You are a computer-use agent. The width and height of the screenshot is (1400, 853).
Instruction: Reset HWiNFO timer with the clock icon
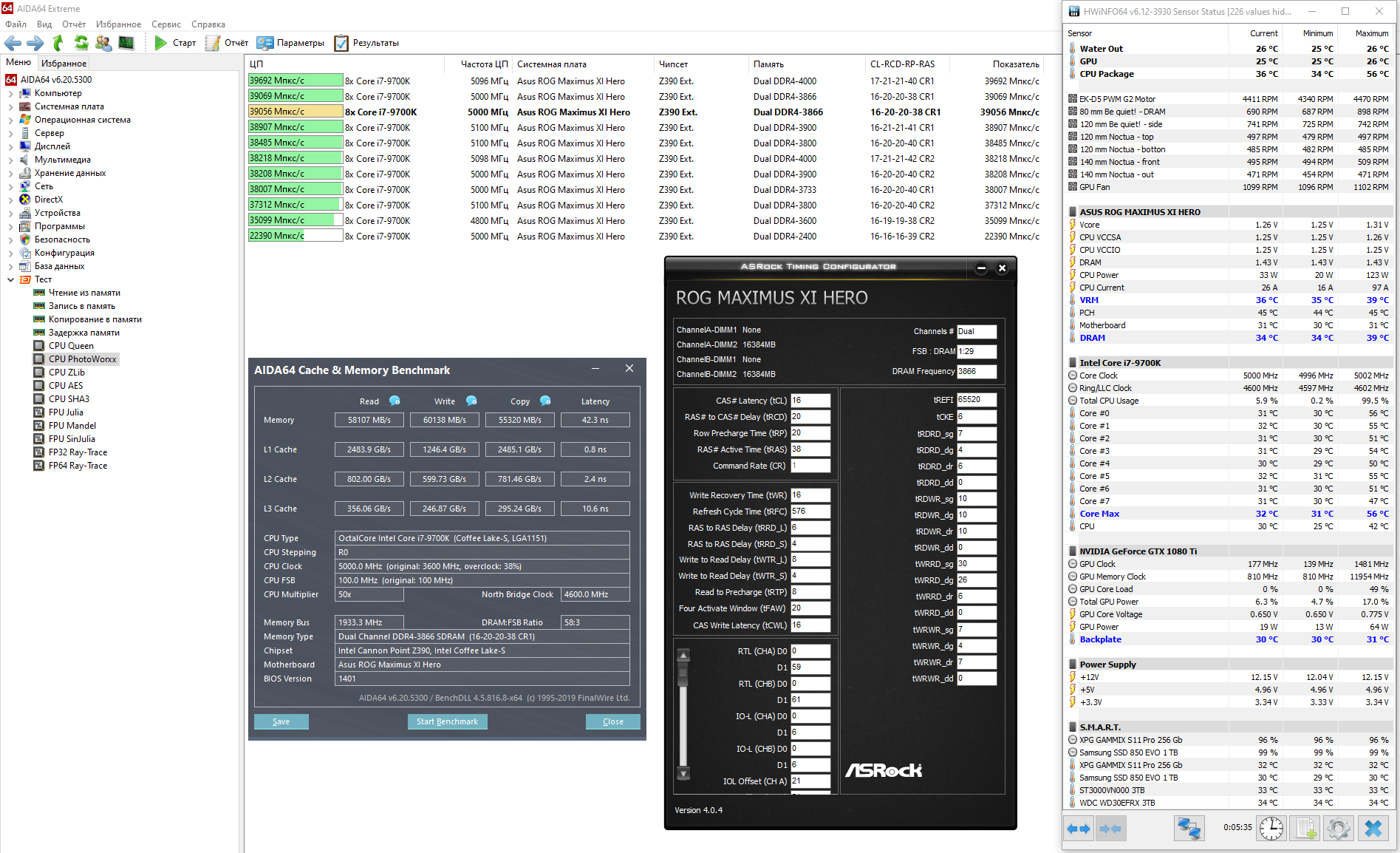pos(1271,829)
